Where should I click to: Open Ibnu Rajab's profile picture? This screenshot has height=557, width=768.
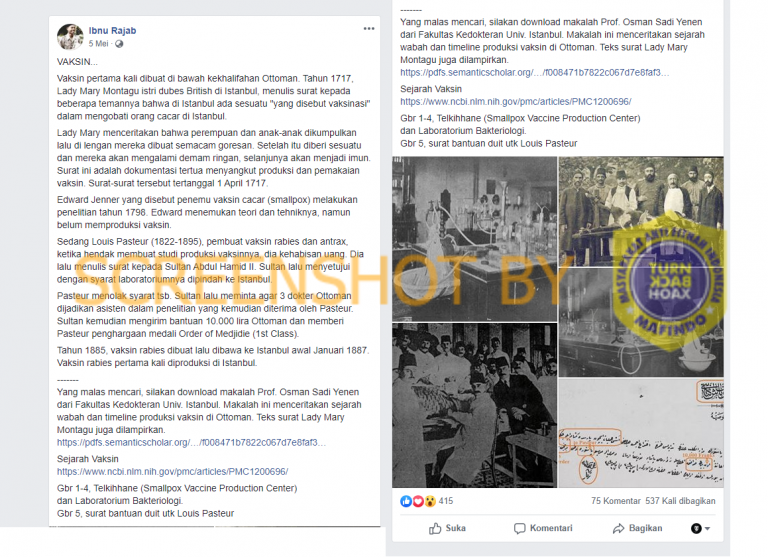[x=70, y=37]
